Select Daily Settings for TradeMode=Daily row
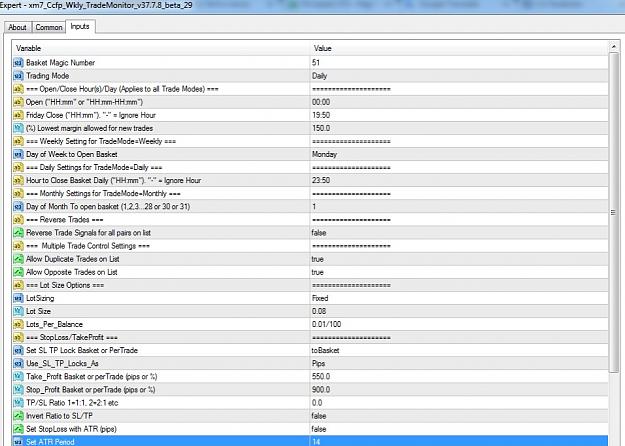The width and height of the screenshot is (625, 446). pyautogui.click(x=310, y=167)
